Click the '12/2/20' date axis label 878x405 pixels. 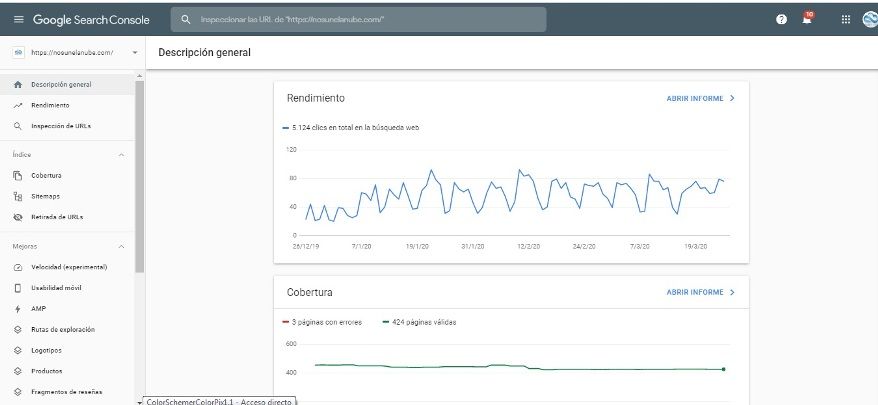coord(529,246)
